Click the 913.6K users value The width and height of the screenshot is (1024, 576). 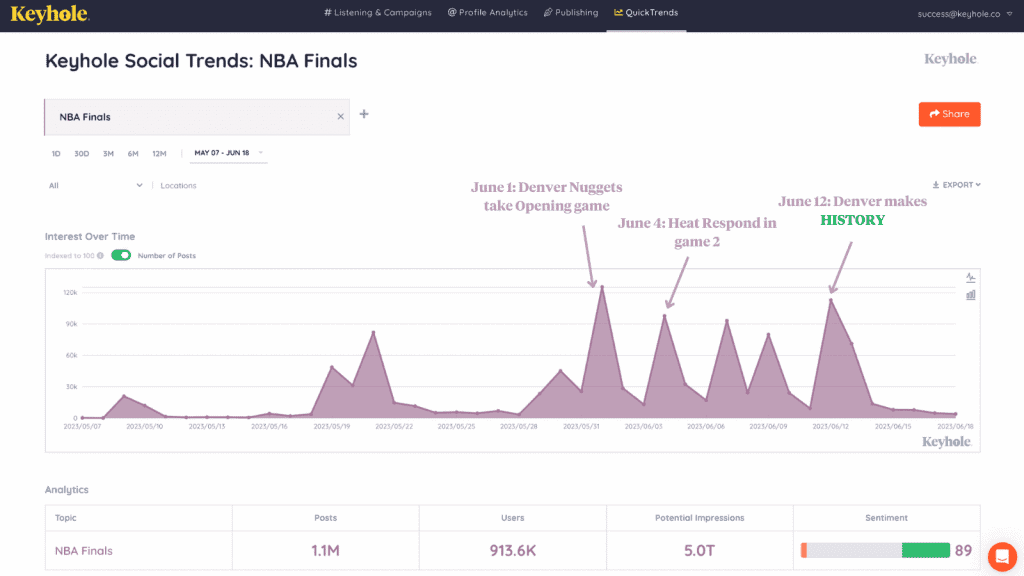tap(513, 551)
